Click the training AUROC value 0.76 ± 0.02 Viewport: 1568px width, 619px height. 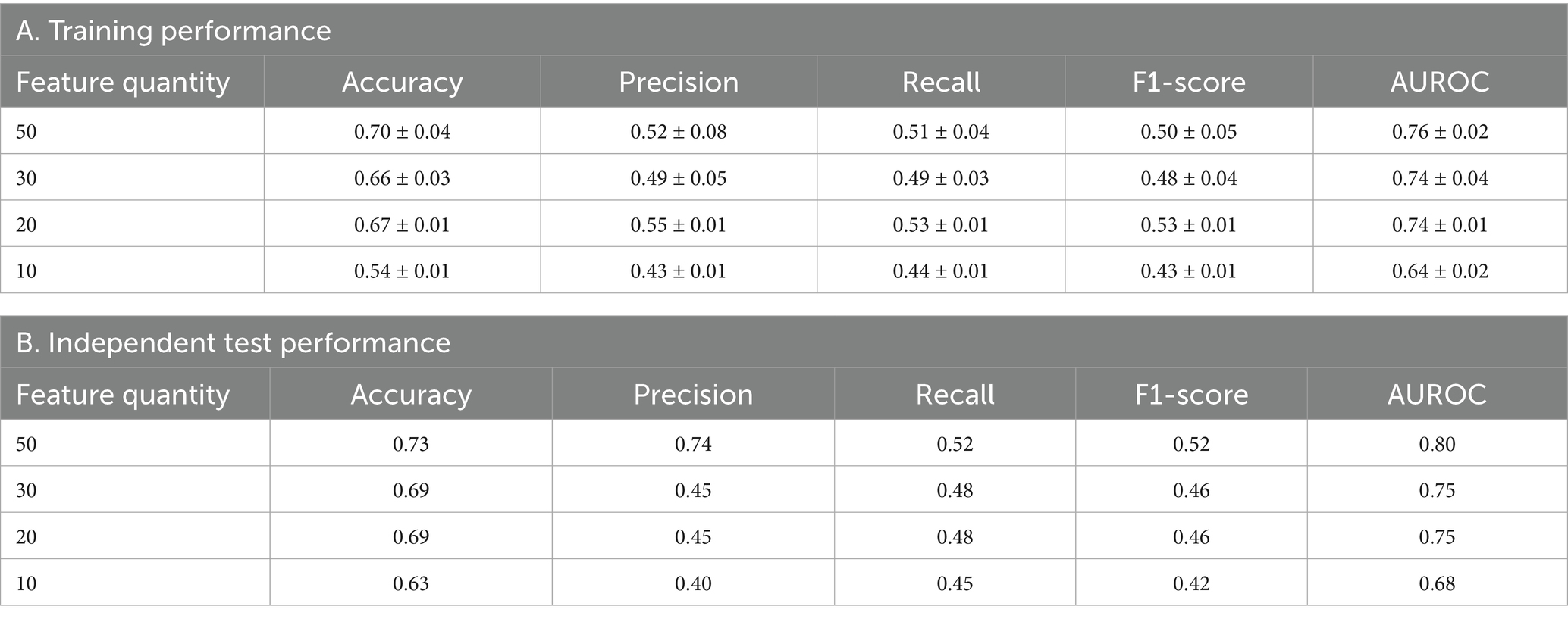coord(1440,132)
